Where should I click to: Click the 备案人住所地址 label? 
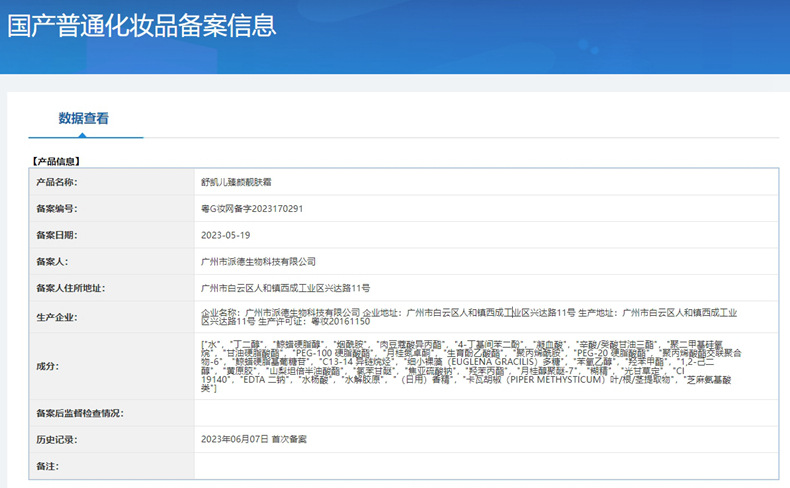[71, 288]
